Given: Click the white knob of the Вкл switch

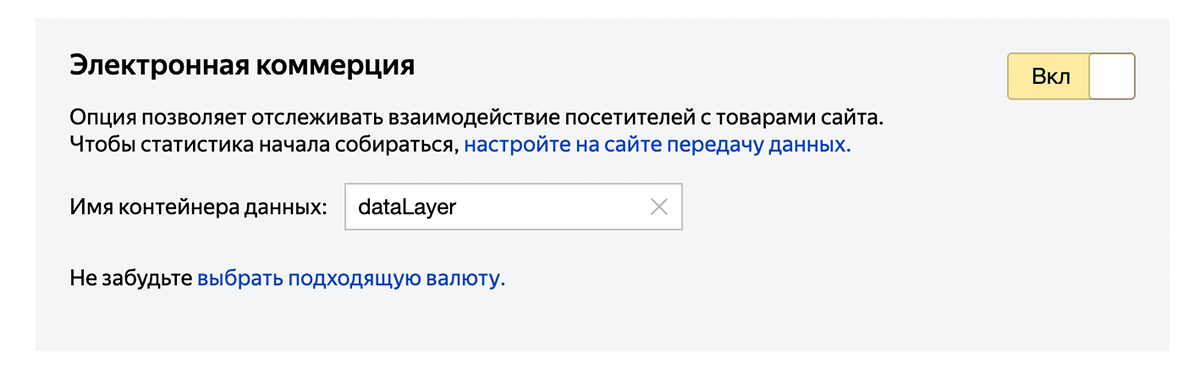Looking at the screenshot, I should 1111,77.
